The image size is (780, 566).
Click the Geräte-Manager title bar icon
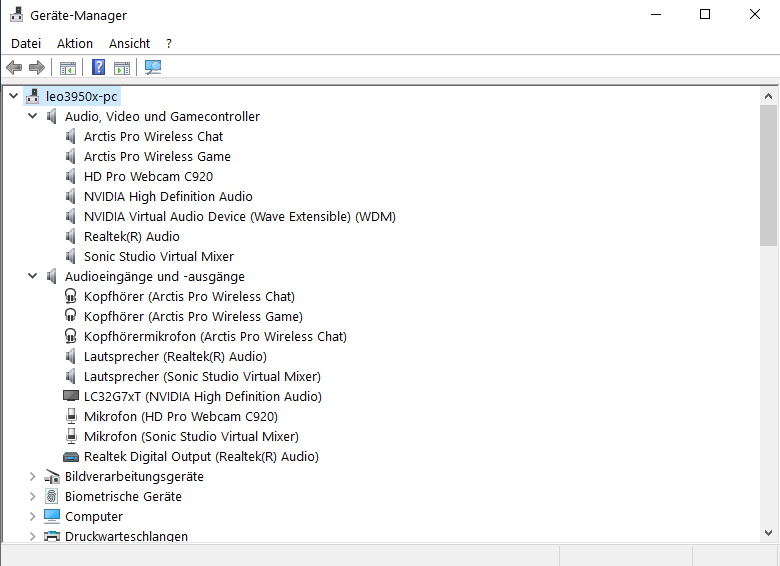pos(16,15)
